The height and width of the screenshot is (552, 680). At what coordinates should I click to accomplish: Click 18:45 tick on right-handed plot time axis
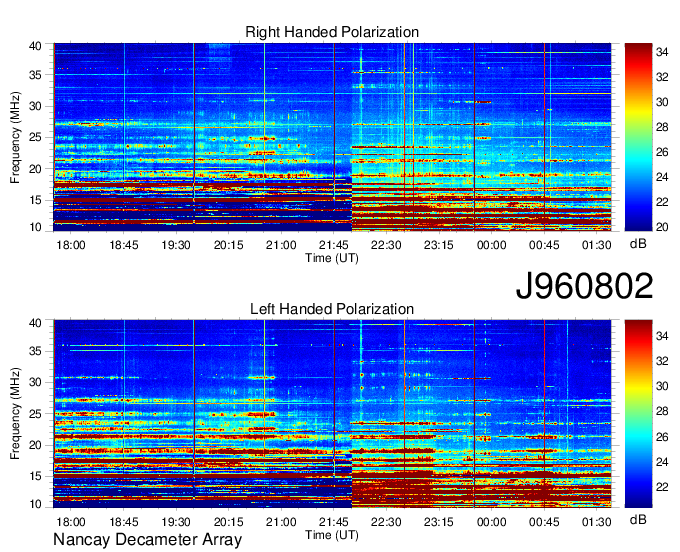point(124,245)
